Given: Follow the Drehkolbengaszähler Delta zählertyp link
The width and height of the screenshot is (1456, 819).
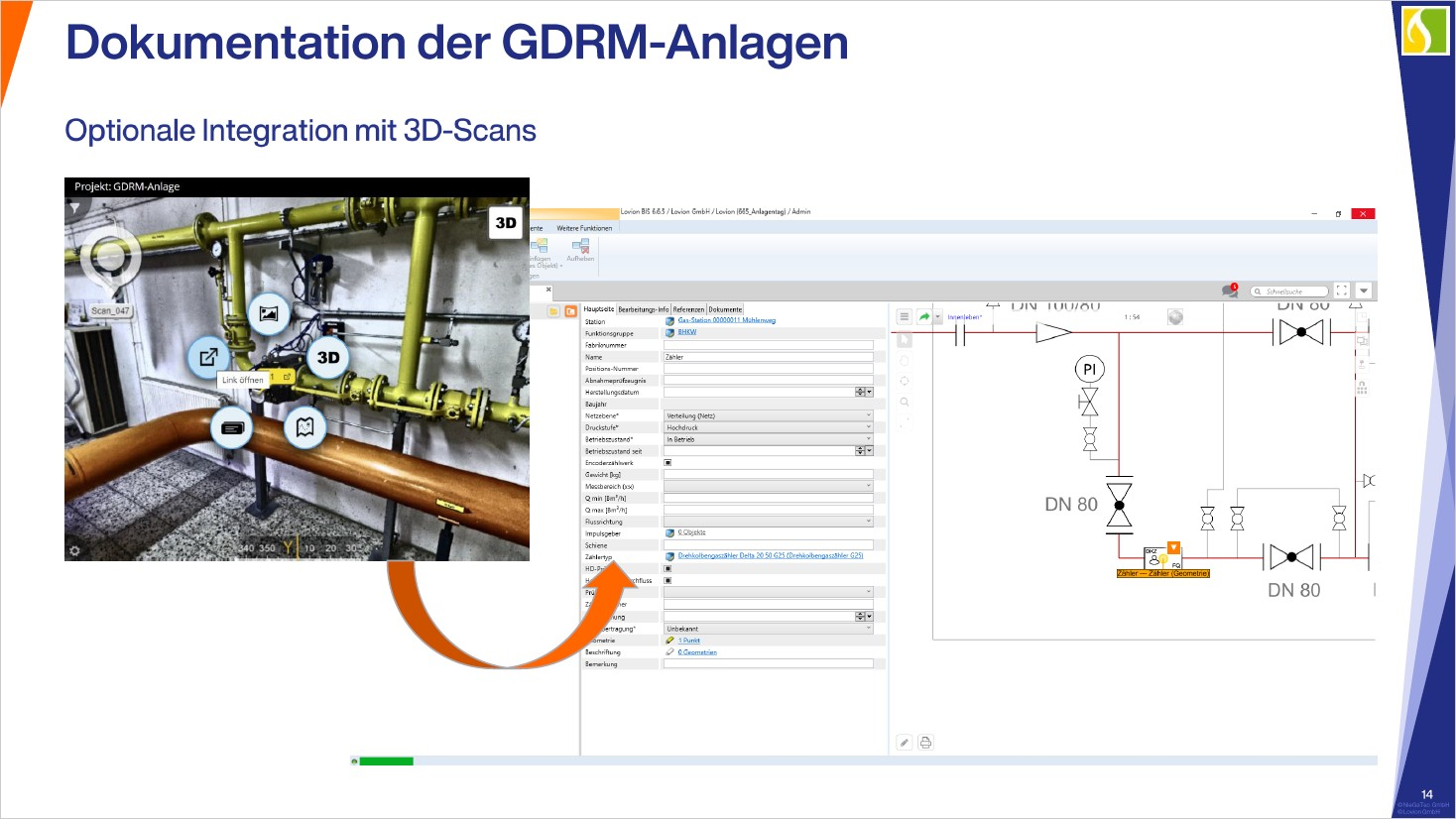Looking at the screenshot, I should click(770, 556).
